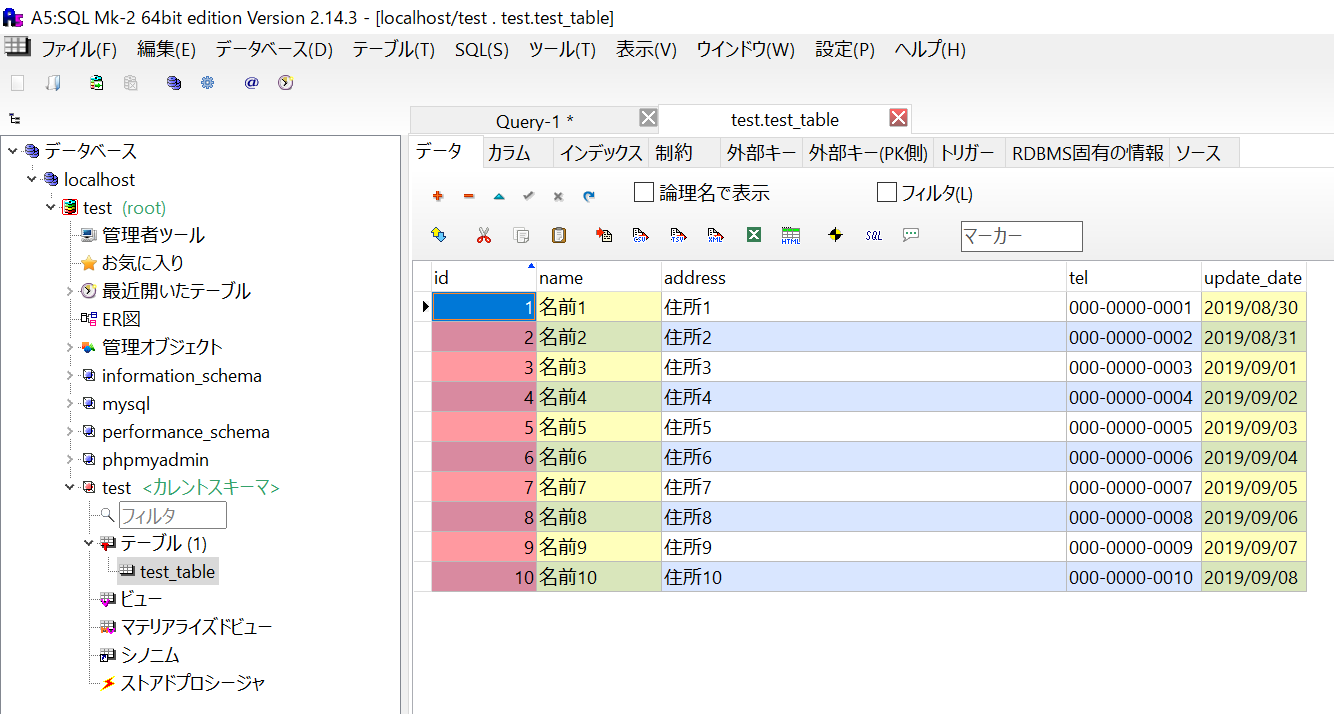The width and height of the screenshot is (1334, 714).
Task: Export the data to Excel
Action: click(x=752, y=235)
